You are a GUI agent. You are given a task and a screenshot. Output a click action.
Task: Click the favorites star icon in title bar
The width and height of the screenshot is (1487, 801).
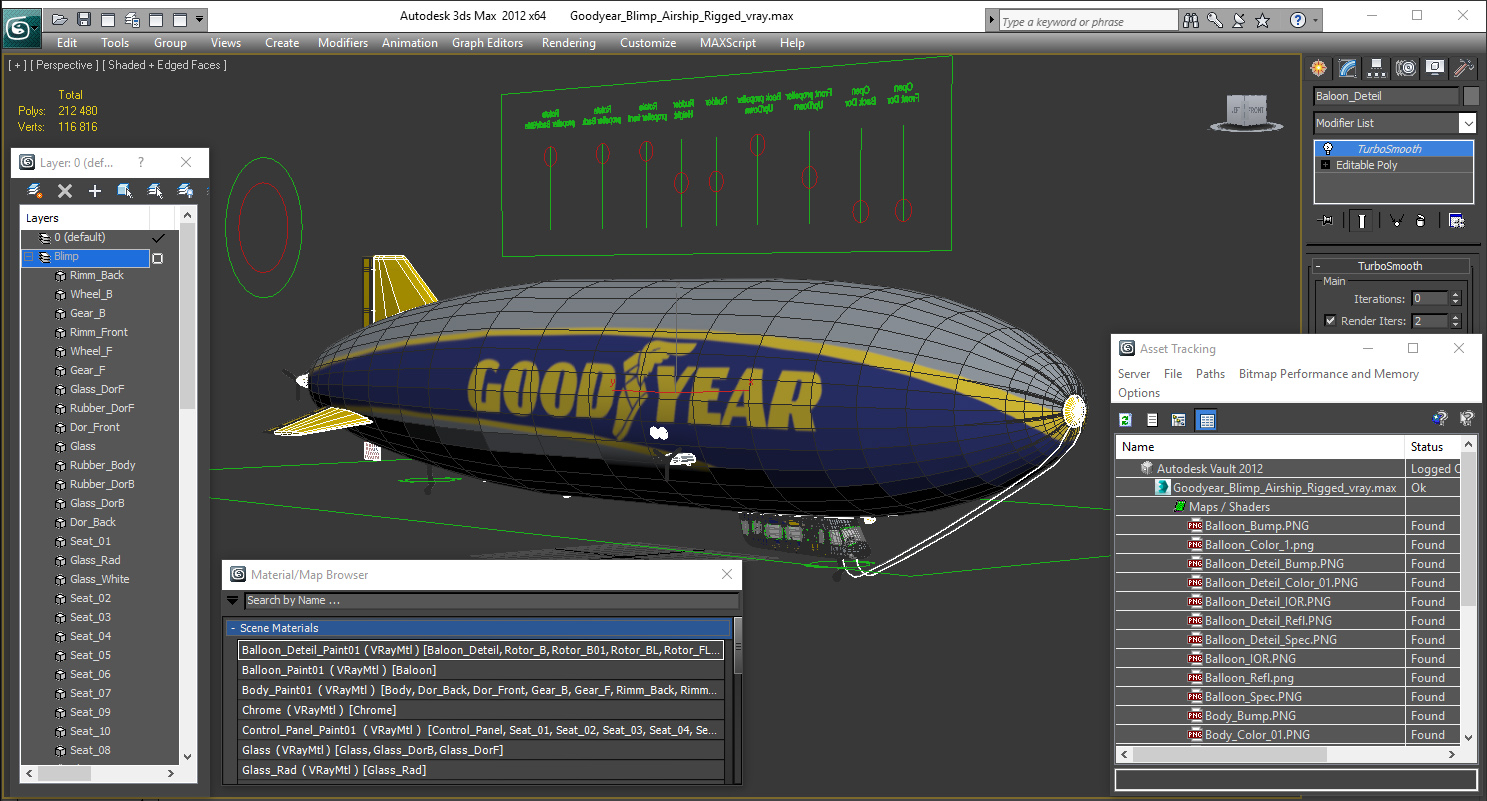pos(1263,20)
